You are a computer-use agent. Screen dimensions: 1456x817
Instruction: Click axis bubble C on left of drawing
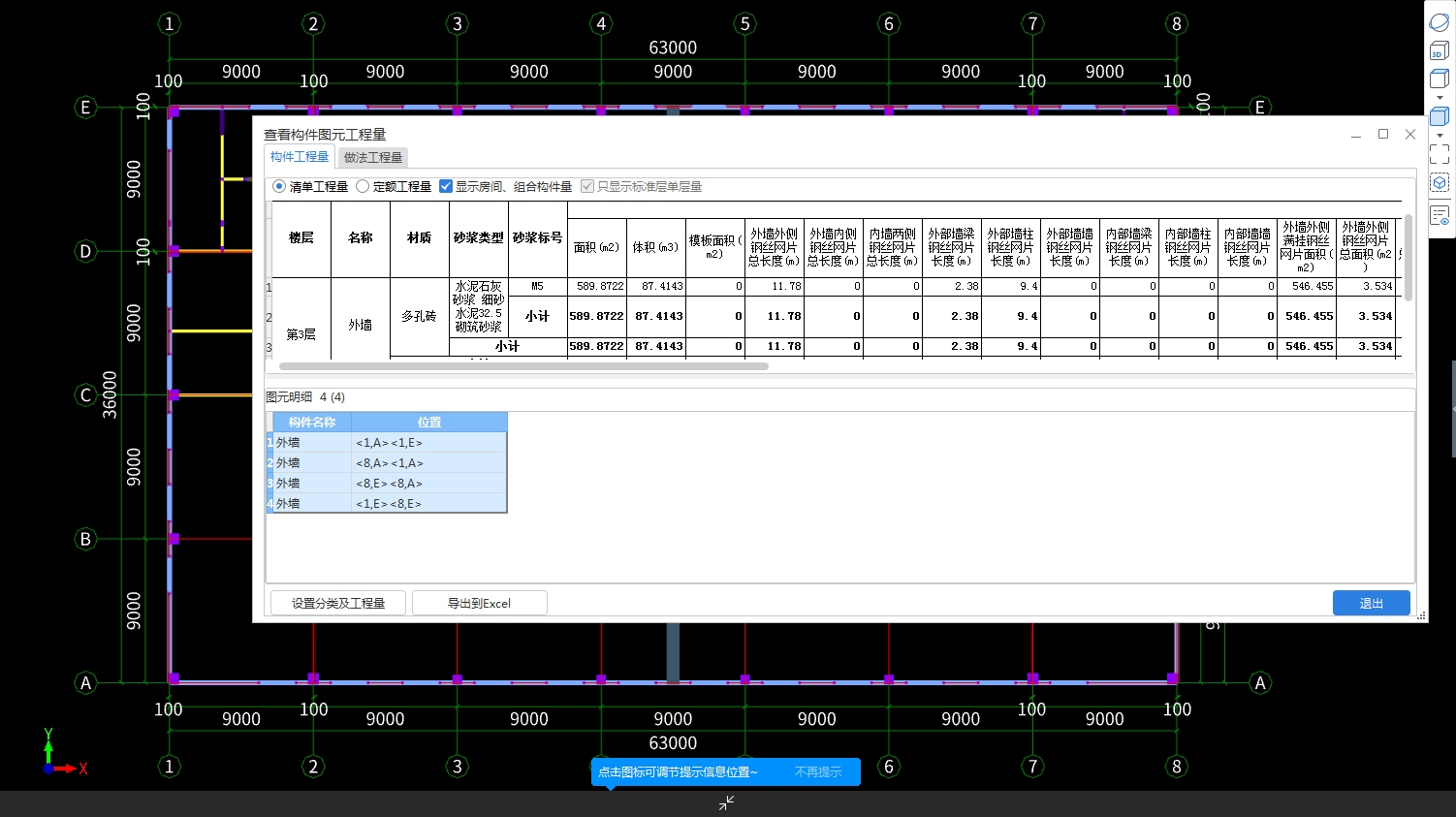85,395
